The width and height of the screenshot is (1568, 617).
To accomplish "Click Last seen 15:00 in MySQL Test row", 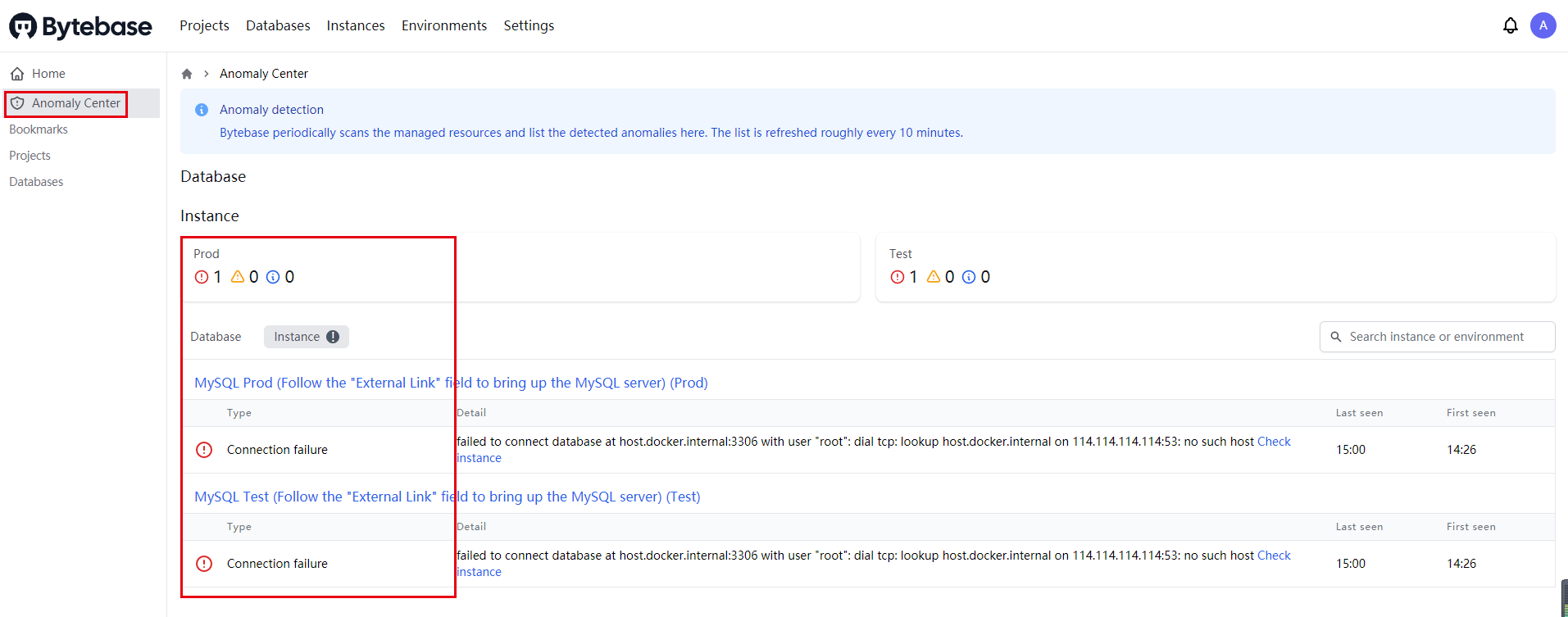I will pyautogui.click(x=1351, y=564).
